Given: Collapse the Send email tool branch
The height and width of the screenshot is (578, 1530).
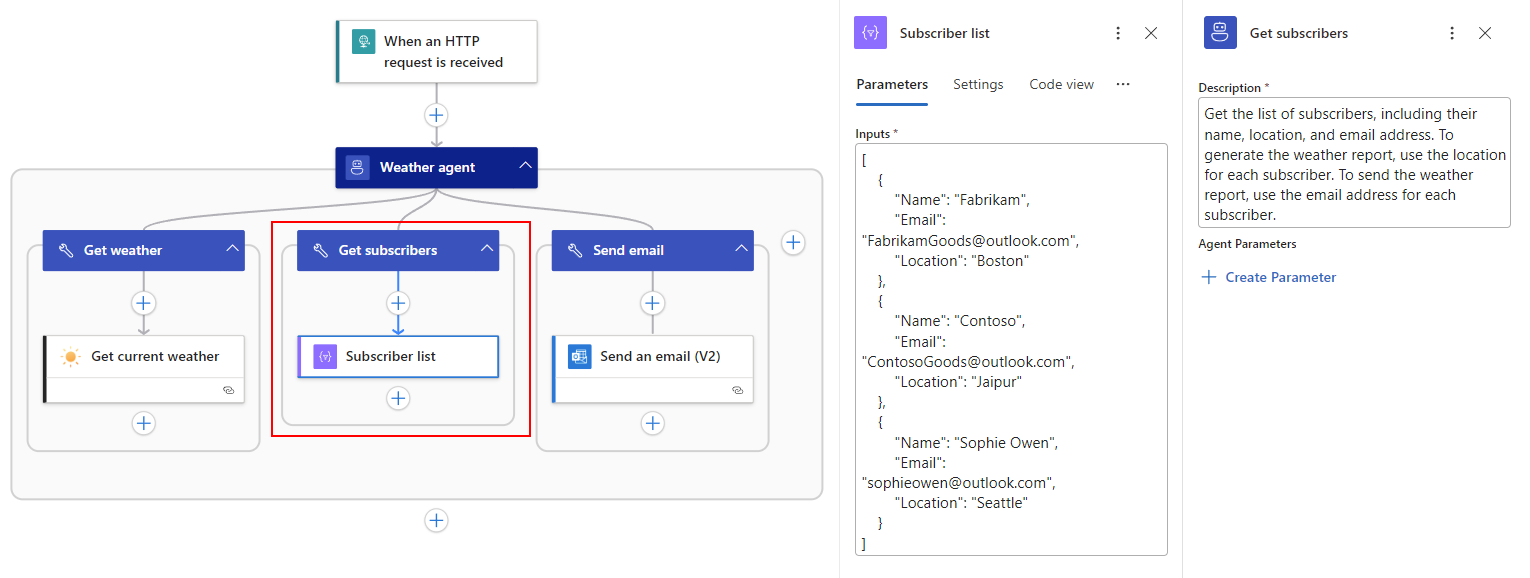Looking at the screenshot, I should coord(741,250).
